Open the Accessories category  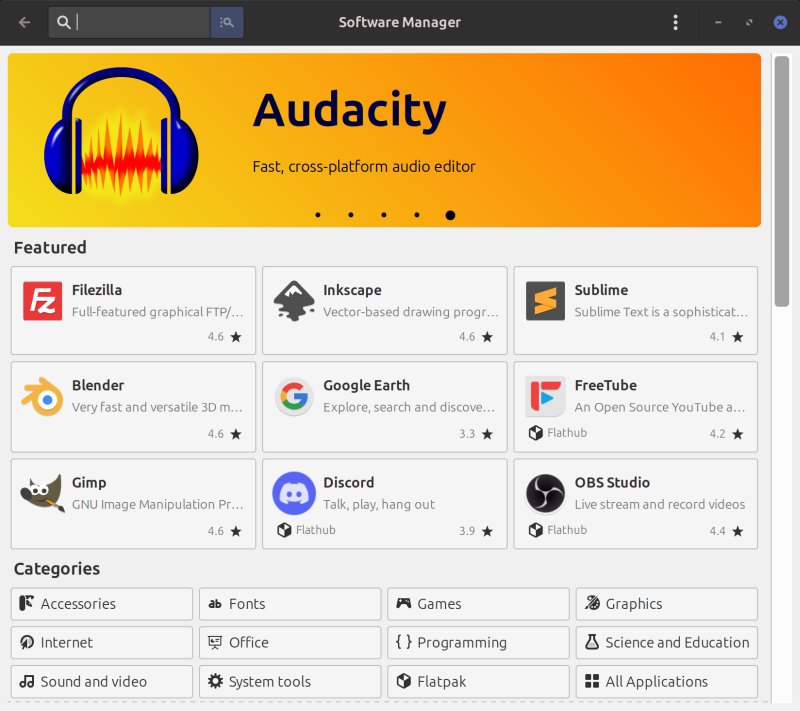[102, 604]
